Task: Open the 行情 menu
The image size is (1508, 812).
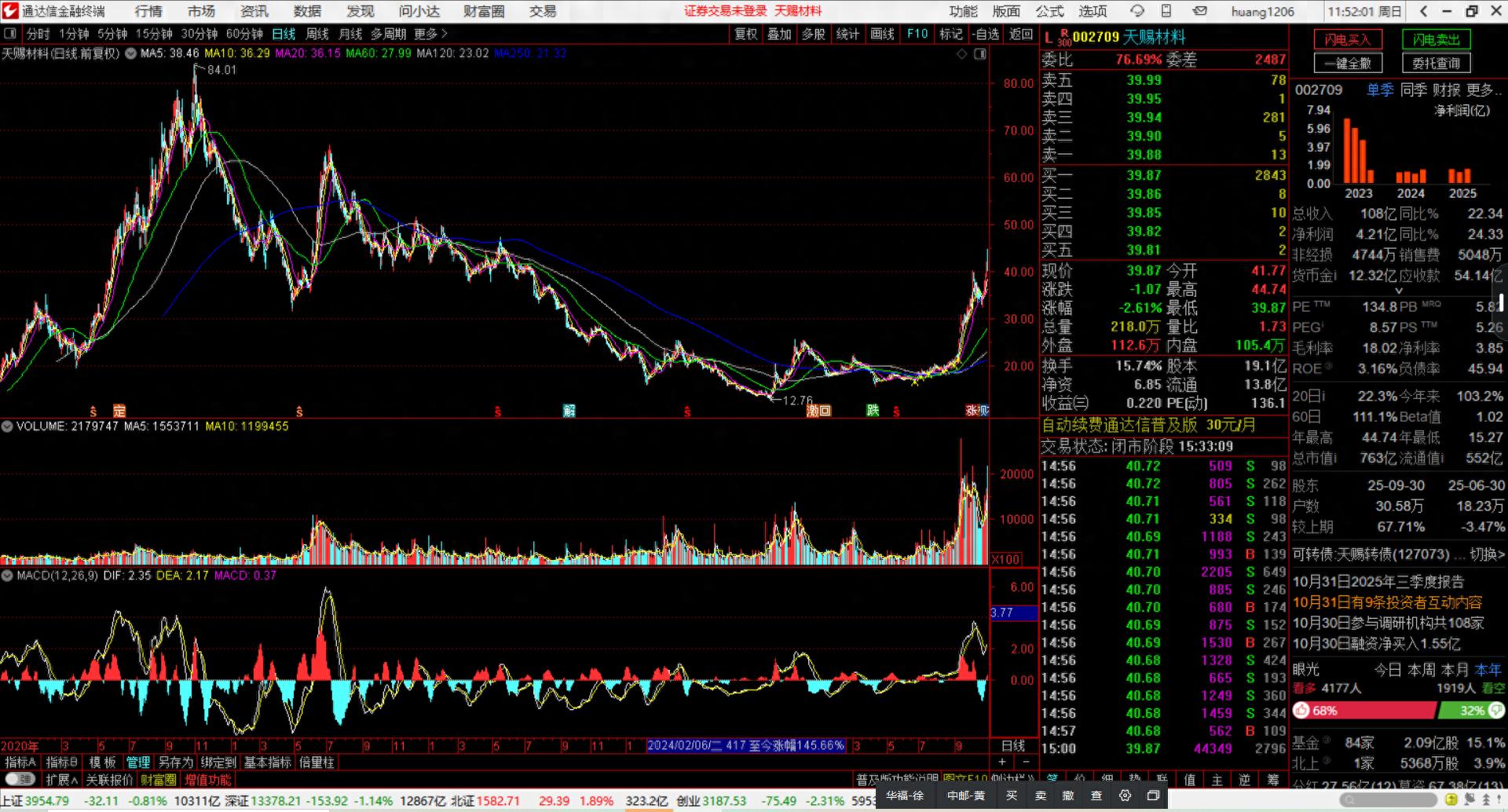Action: click(148, 11)
